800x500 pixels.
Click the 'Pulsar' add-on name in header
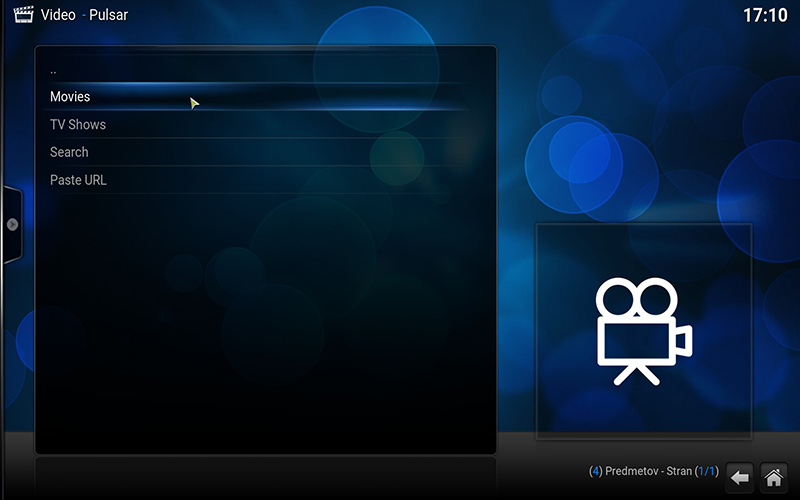pyautogui.click(x=108, y=15)
